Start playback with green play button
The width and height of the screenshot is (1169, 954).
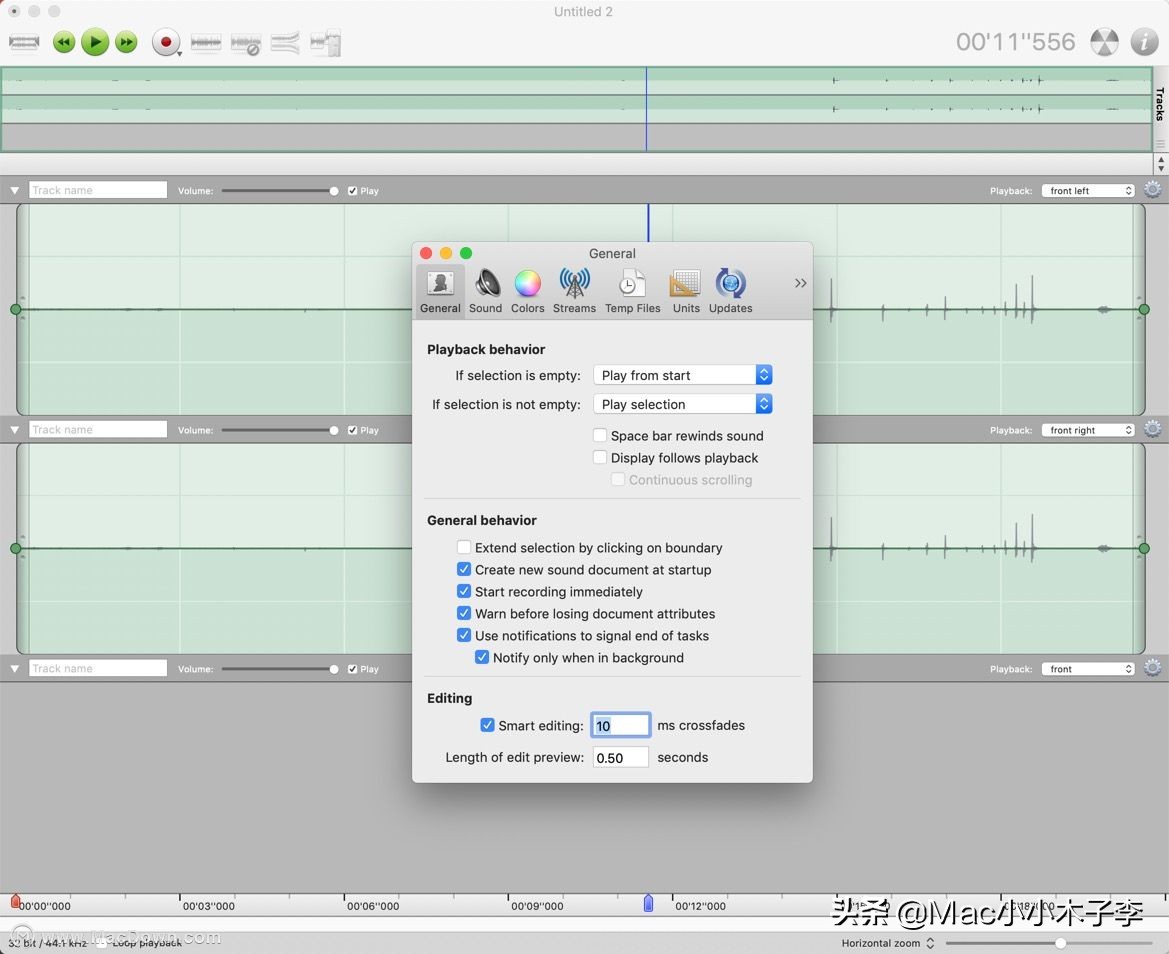pyautogui.click(x=95, y=42)
